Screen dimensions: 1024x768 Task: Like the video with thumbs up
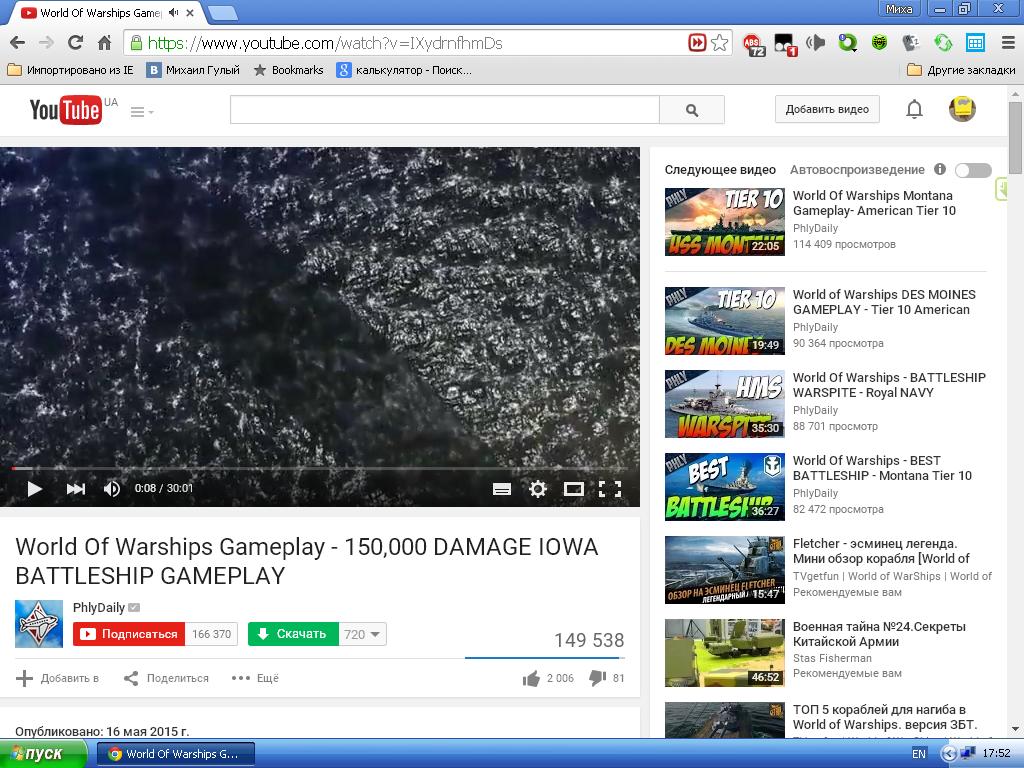coord(531,678)
